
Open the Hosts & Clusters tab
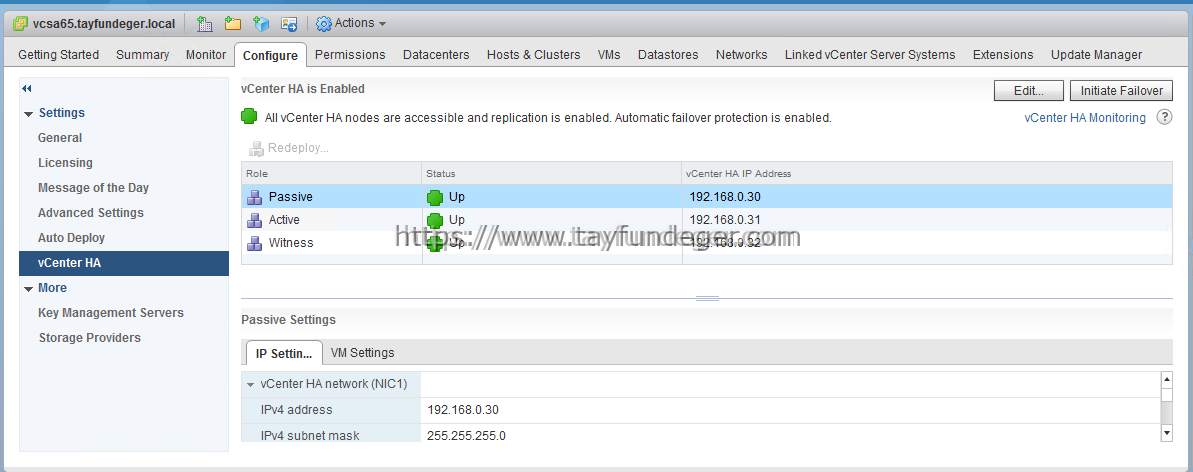point(533,55)
